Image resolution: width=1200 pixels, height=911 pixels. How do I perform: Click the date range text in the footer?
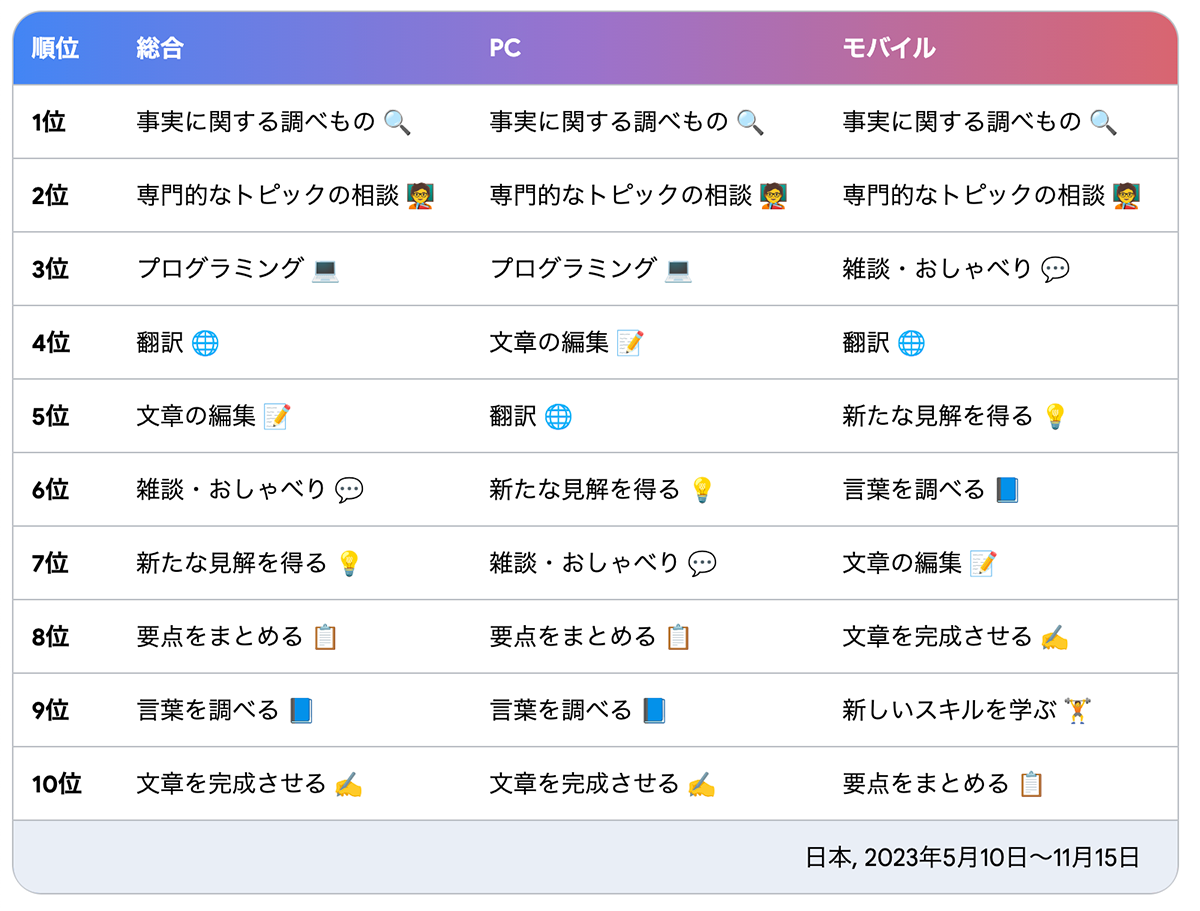tap(972, 857)
